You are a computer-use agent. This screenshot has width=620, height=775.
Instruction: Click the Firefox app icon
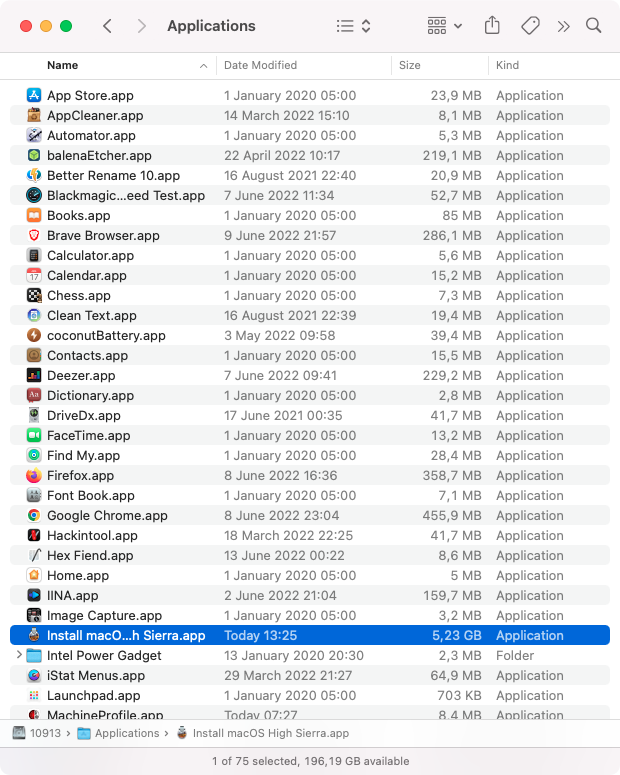pos(34,475)
